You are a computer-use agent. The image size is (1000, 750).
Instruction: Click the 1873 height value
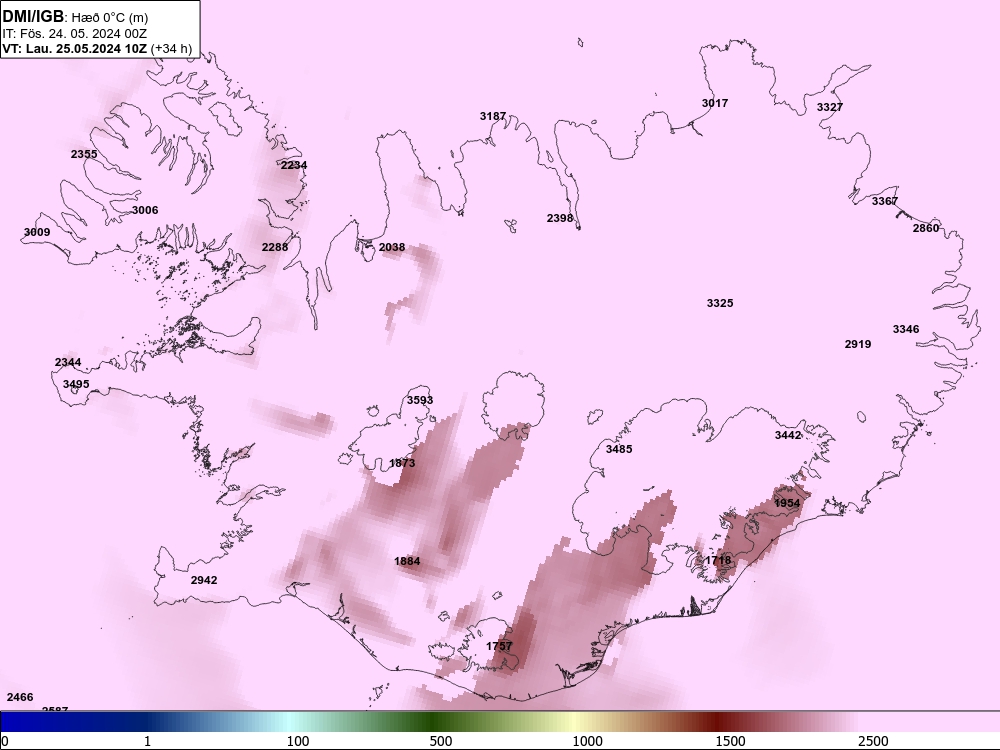tap(402, 463)
